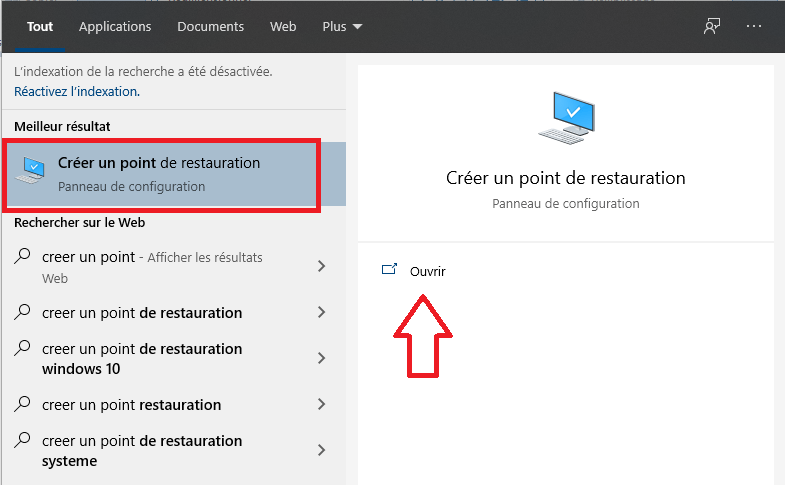Expand the 'restauration windows 10' chevron
The width and height of the screenshot is (785, 485).
pyautogui.click(x=321, y=358)
